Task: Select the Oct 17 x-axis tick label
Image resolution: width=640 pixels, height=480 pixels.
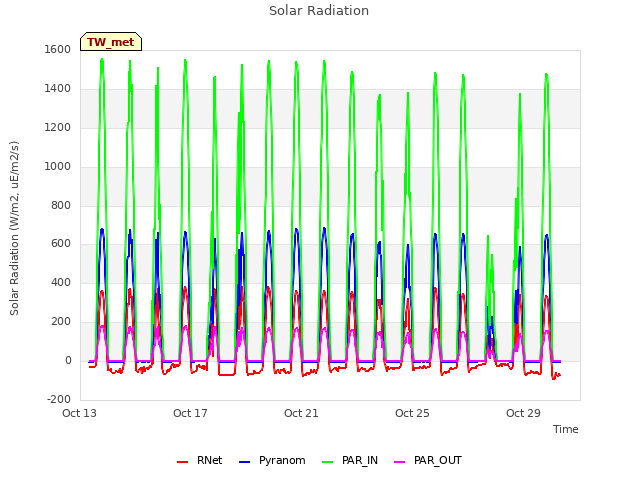Action: 190,413
